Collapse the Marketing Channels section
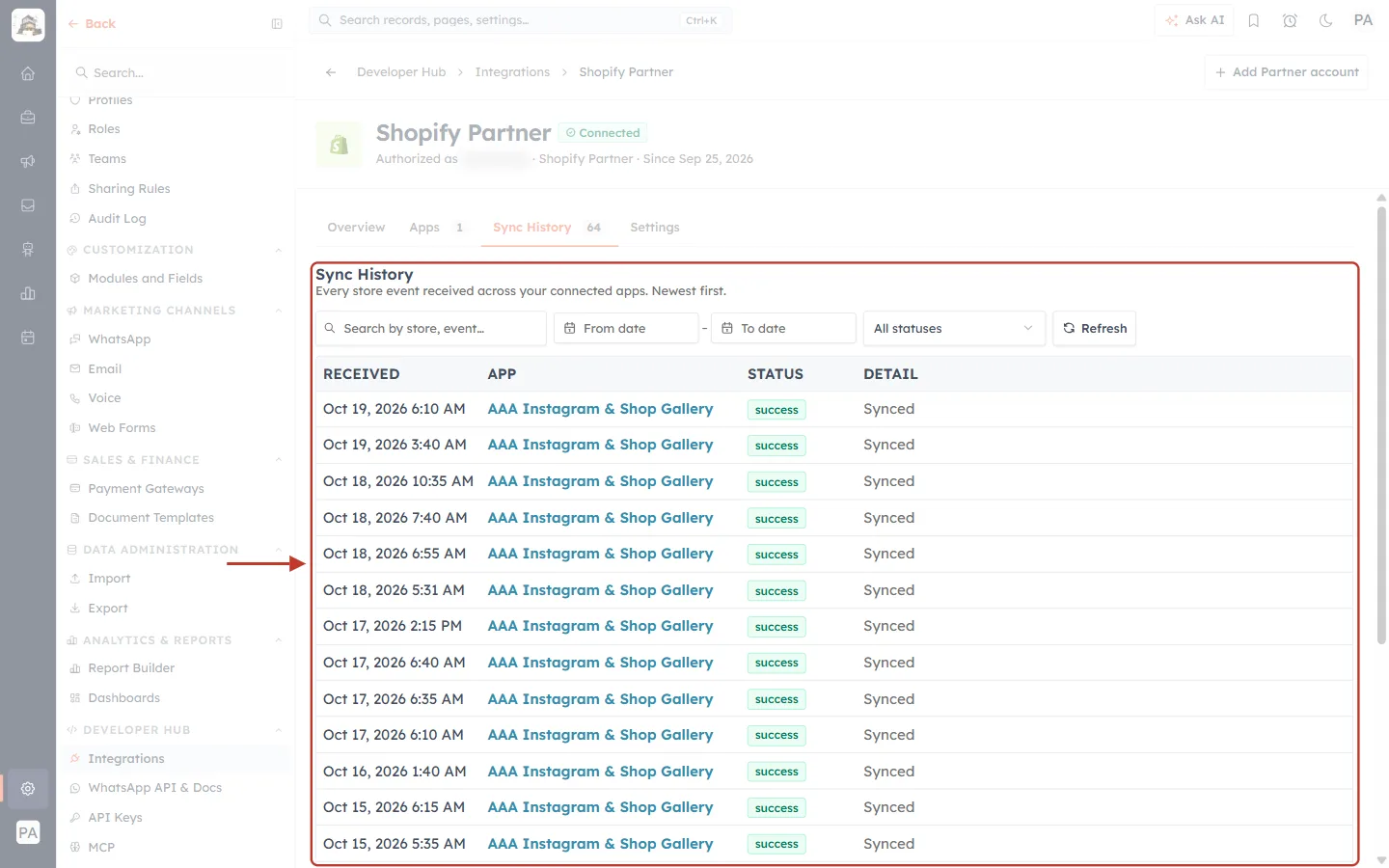This screenshot has height=868, width=1389. (x=279, y=311)
